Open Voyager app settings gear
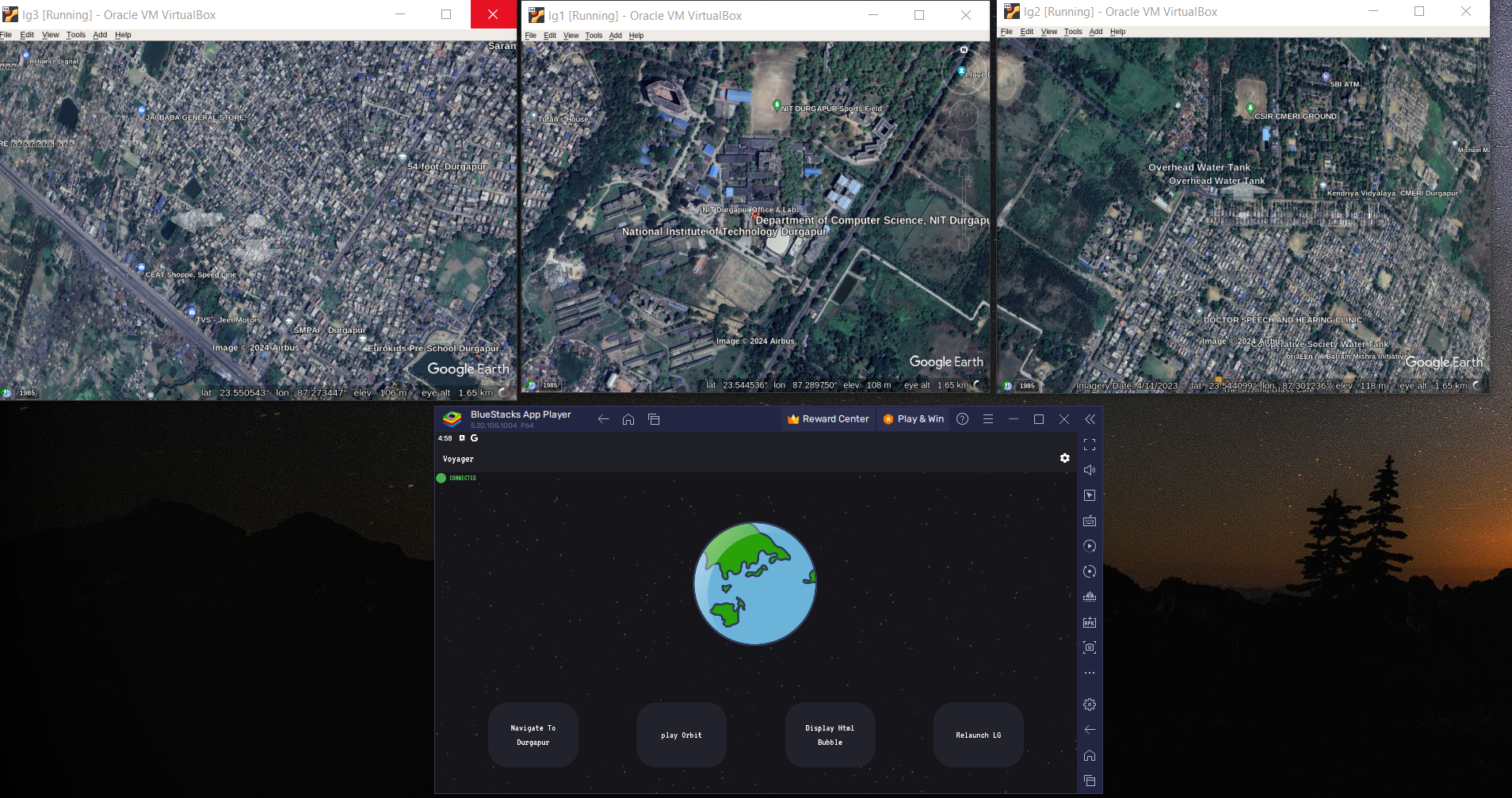This screenshot has width=1512, height=798. coord(1064,458)
